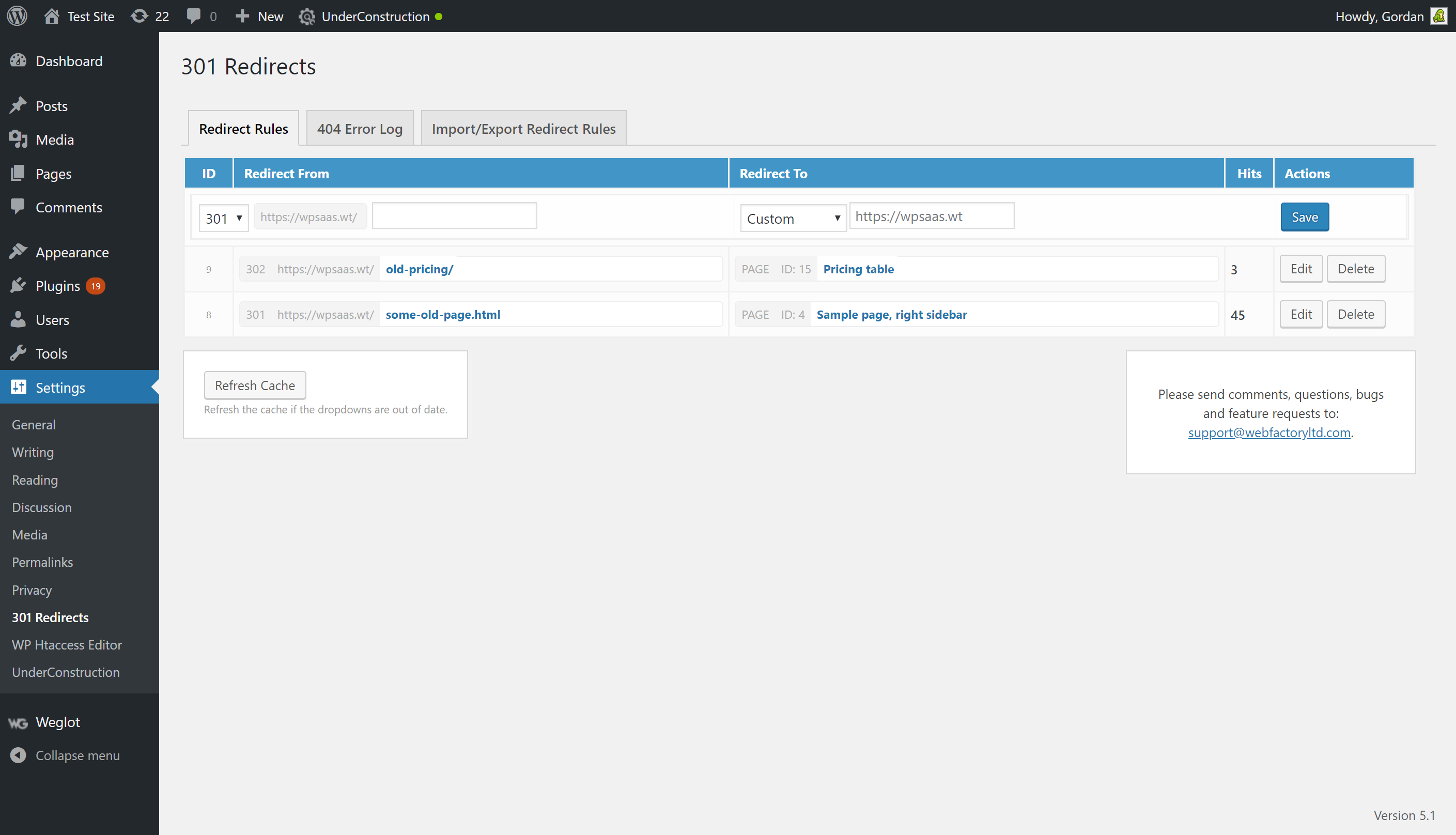Click Refresh Cache button
This screenshot has width=1456, height=835.
254,385
